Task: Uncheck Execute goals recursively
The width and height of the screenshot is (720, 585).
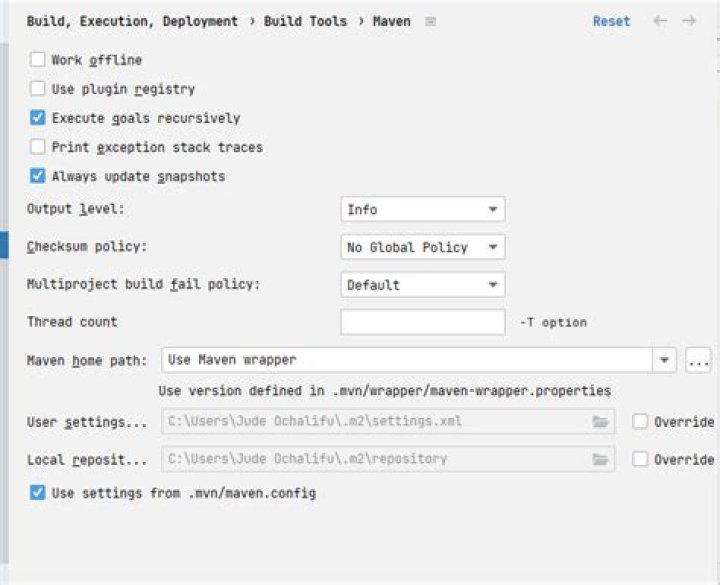Action: click(x=38, y=118)
